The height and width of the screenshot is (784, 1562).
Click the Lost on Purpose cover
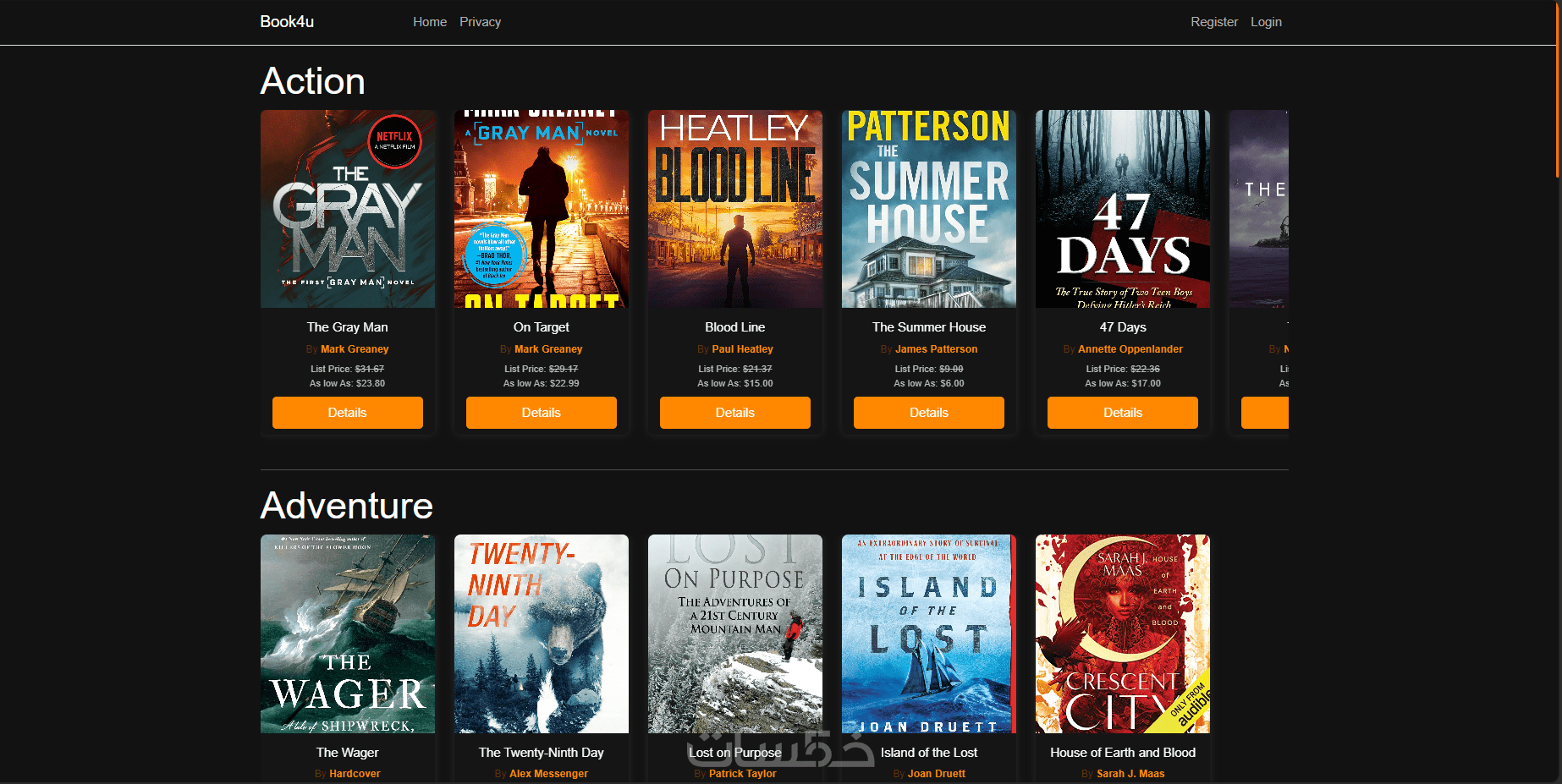(x=735, y=633)
